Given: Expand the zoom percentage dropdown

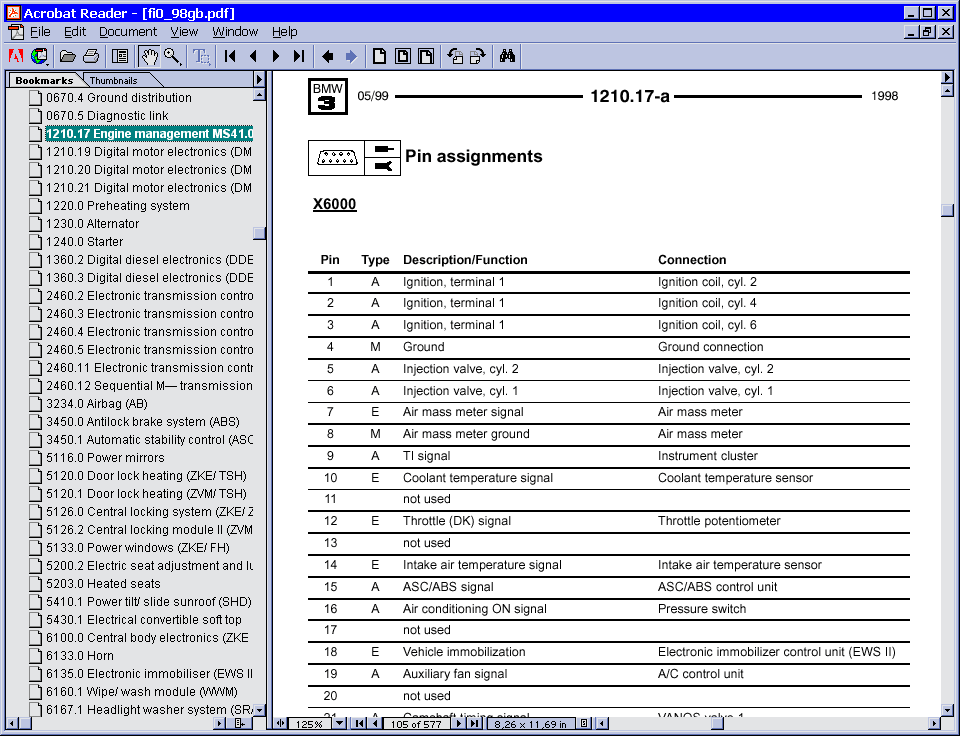Looking at the screenshot, I should pos(339,721).
